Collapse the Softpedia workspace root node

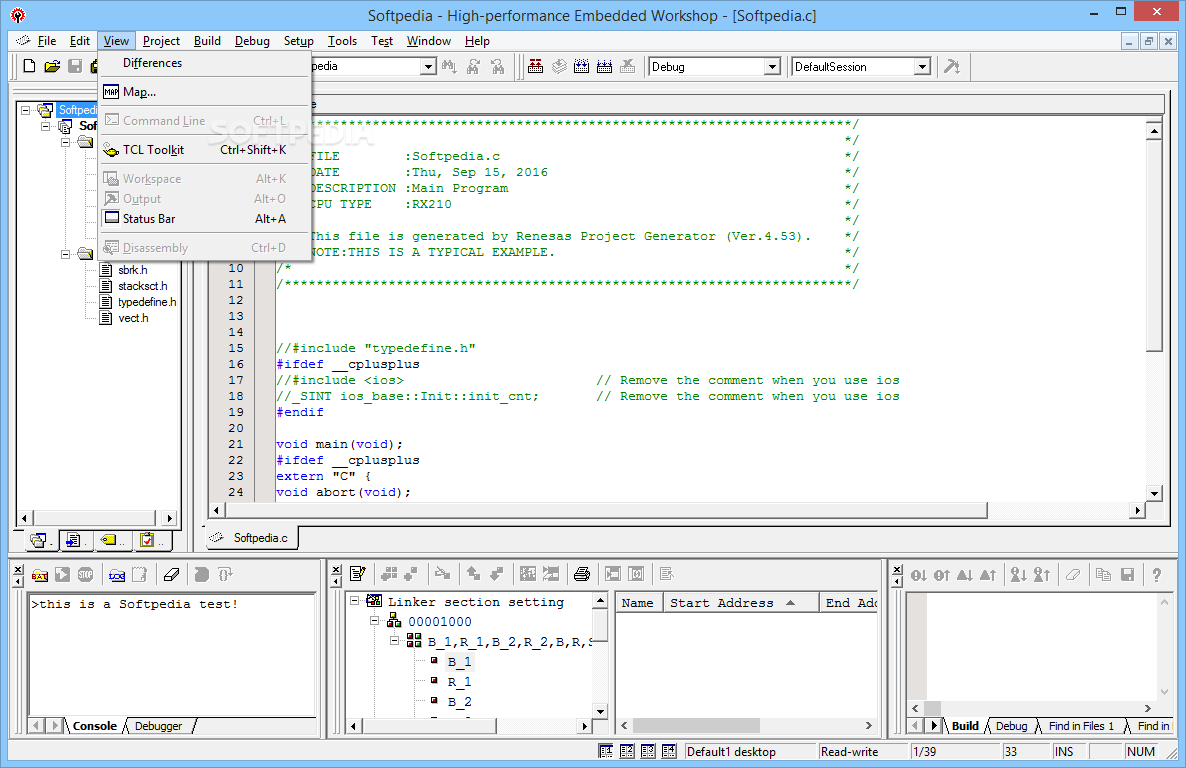(25, 110)
